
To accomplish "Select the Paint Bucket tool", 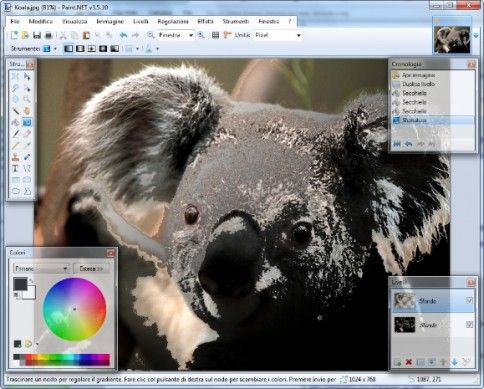I will point(15,122).
